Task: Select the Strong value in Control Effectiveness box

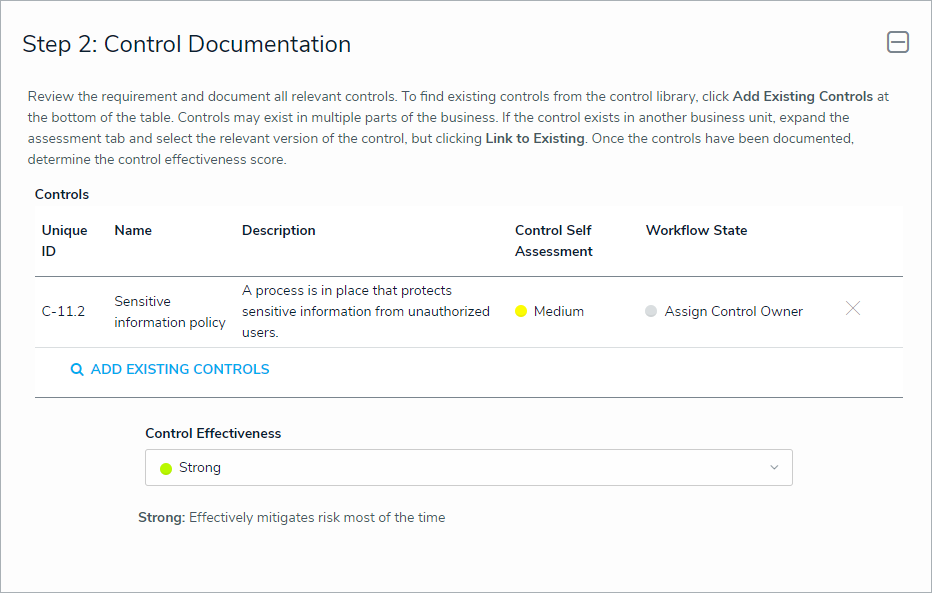Action: click(x=200, y=468)
